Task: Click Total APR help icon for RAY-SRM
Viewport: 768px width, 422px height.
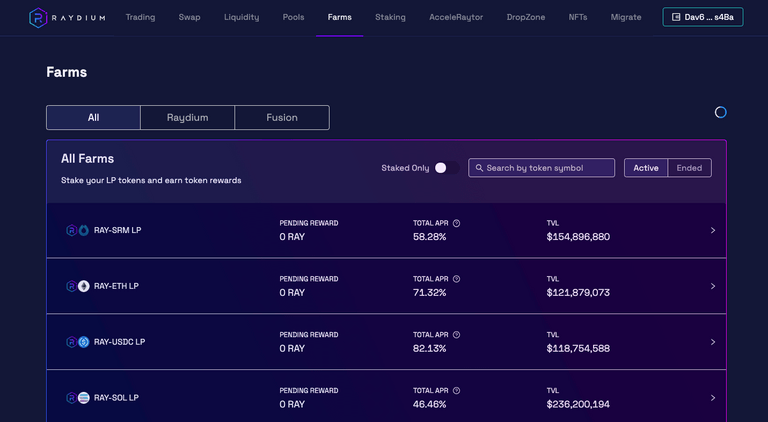Action: 456,223
